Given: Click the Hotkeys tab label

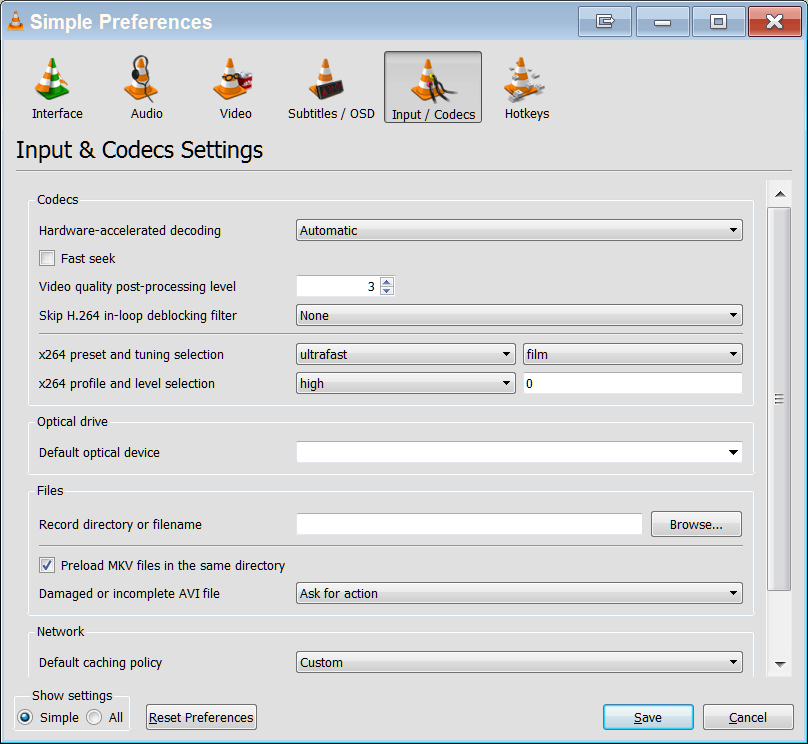Looking at the screenshot, I should pyautogui.click(x=527, y=113).
